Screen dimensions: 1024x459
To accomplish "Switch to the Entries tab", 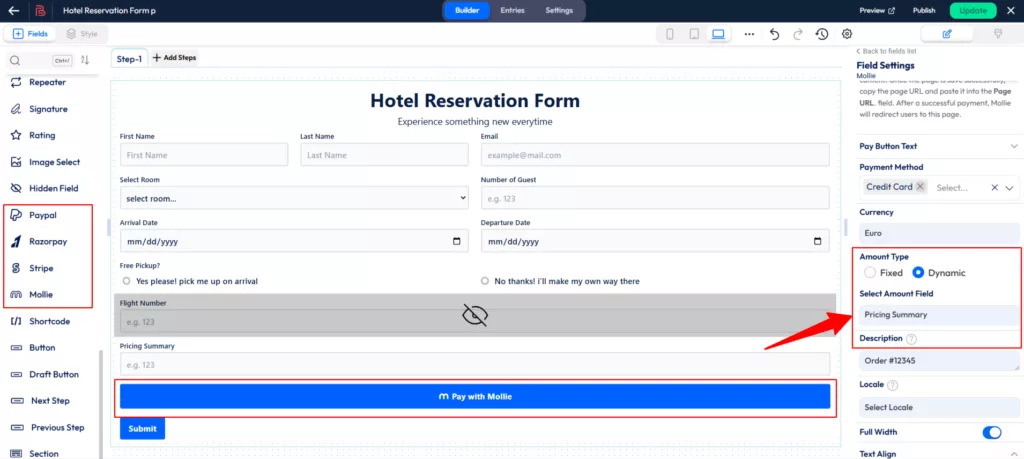I will [x=512, y=10].
